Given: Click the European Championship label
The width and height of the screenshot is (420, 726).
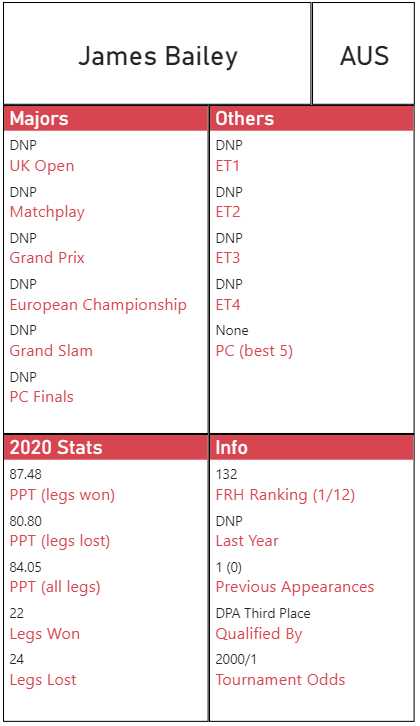Looking at the screenshot, I should click(x=98, y=305).
